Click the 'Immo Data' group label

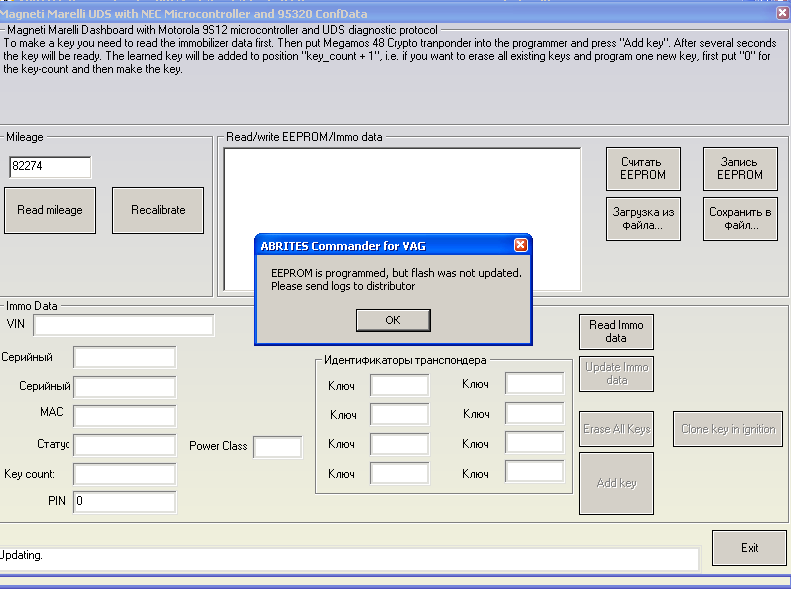(32, 306)
